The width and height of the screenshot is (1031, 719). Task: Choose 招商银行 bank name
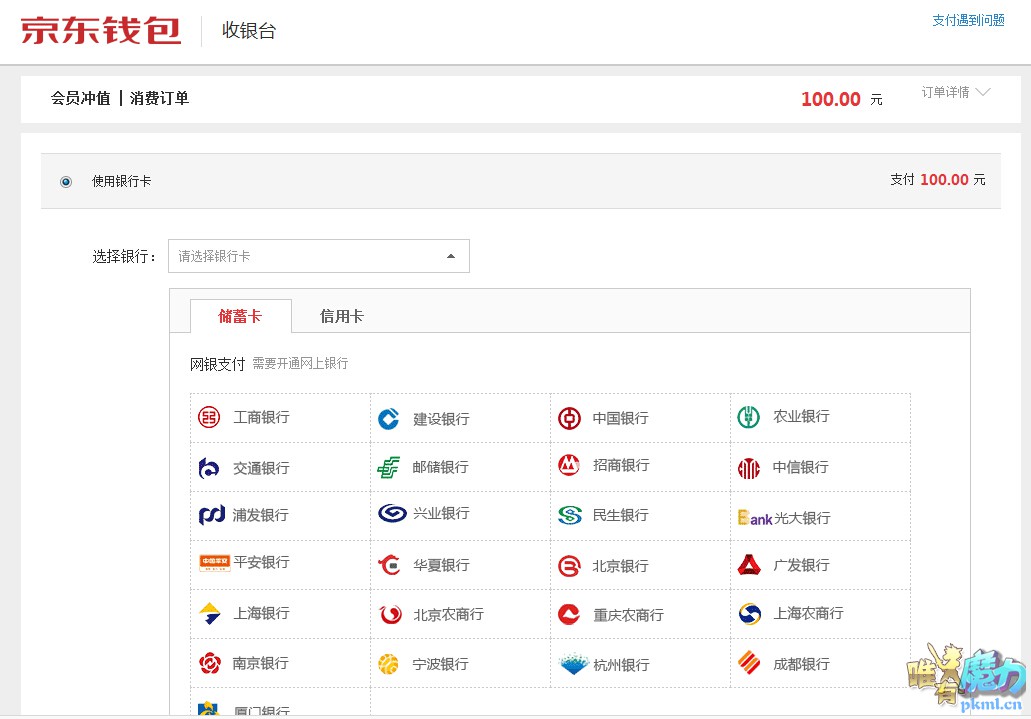coord(621,465)
